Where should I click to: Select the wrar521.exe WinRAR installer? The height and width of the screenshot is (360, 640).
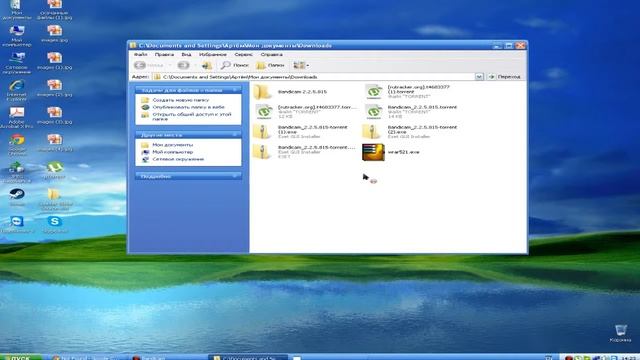[x=391, y=152]
